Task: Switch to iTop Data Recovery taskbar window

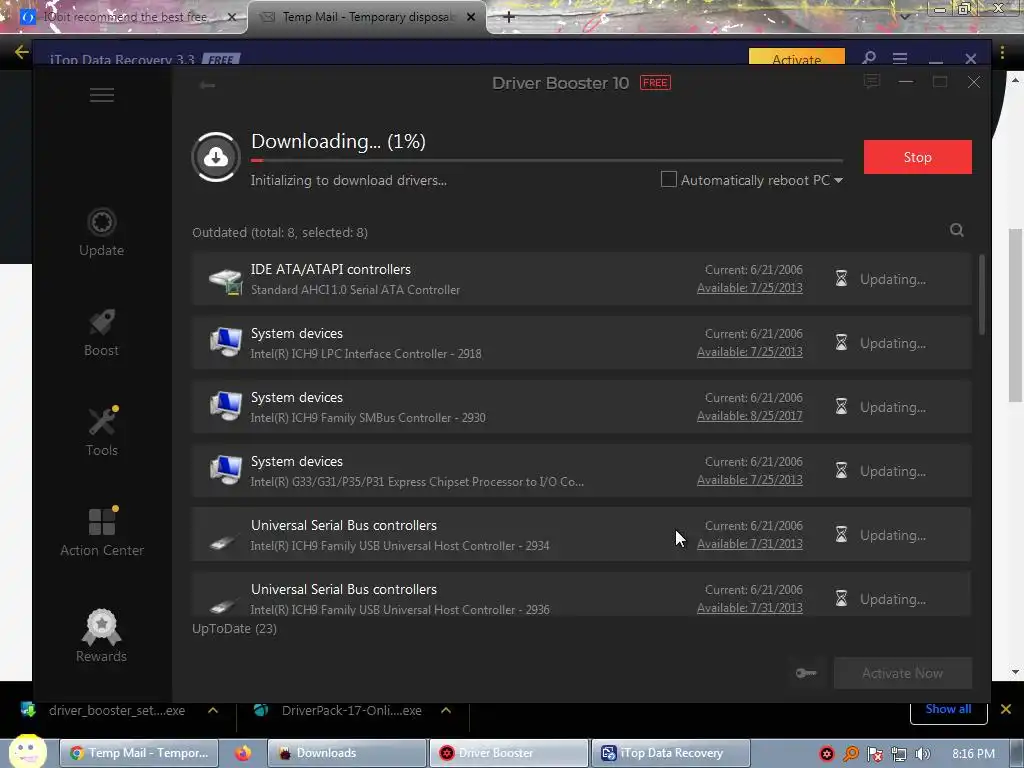Action: point(671,753)
